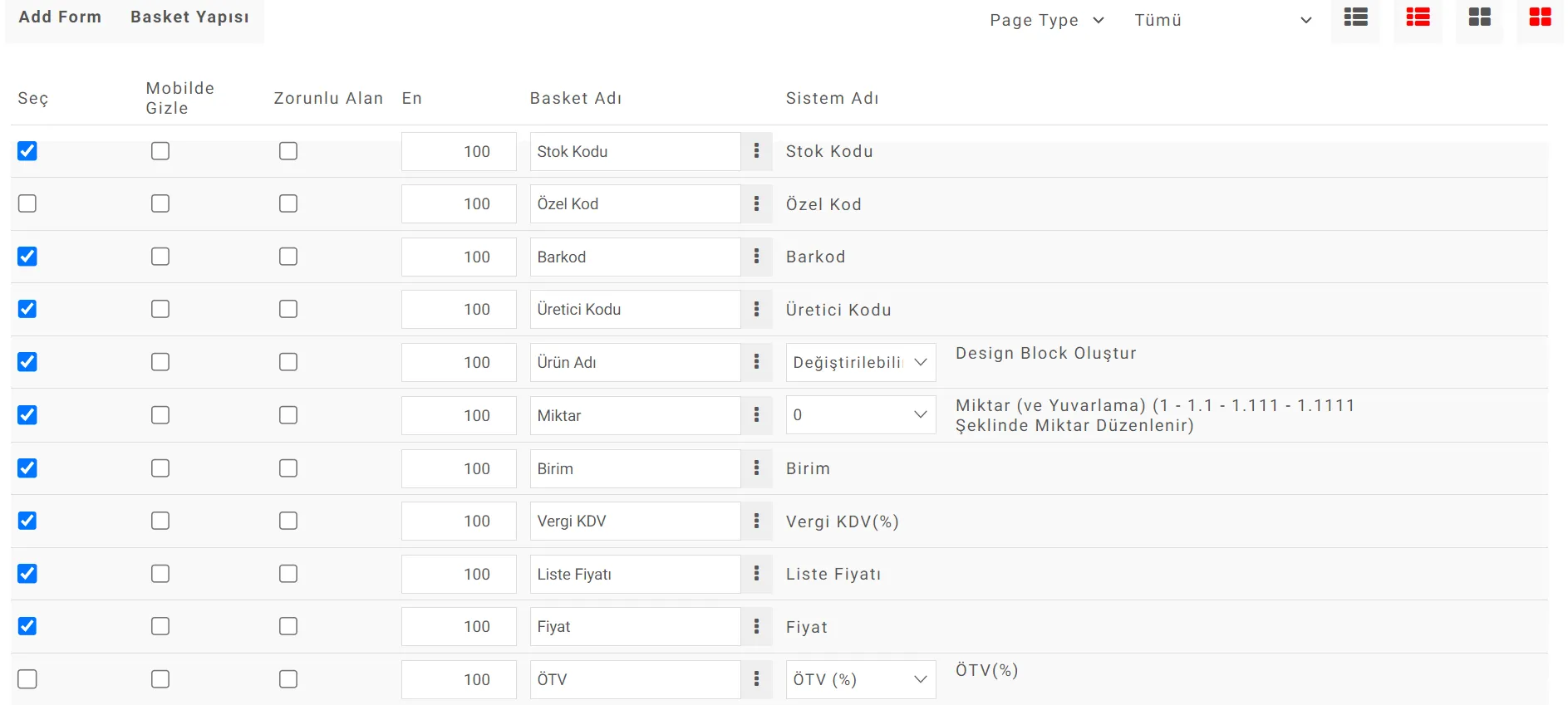Open three-dot menu for Miktar field
Viewport: 1568px width, 705px height.
point(756,415)
